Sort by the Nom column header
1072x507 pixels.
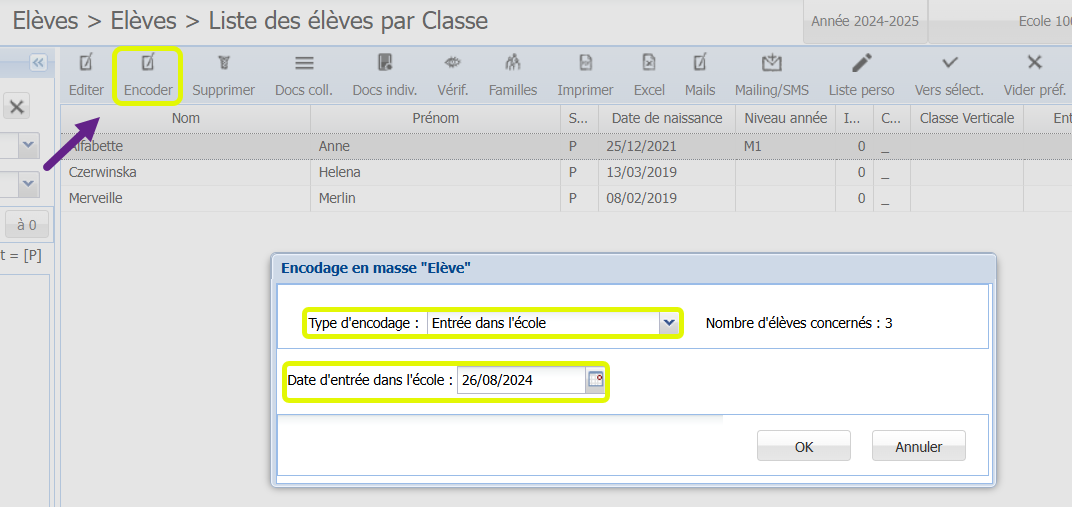[x=185, y=118]
